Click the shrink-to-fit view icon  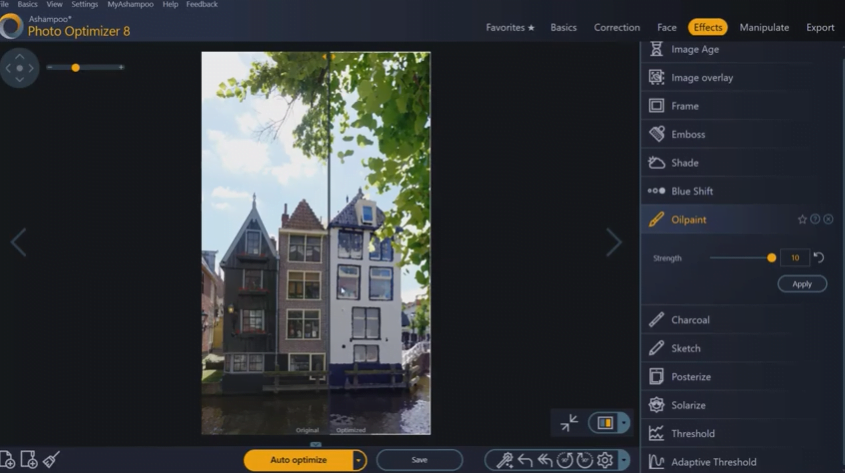click(x=569, y=423)
